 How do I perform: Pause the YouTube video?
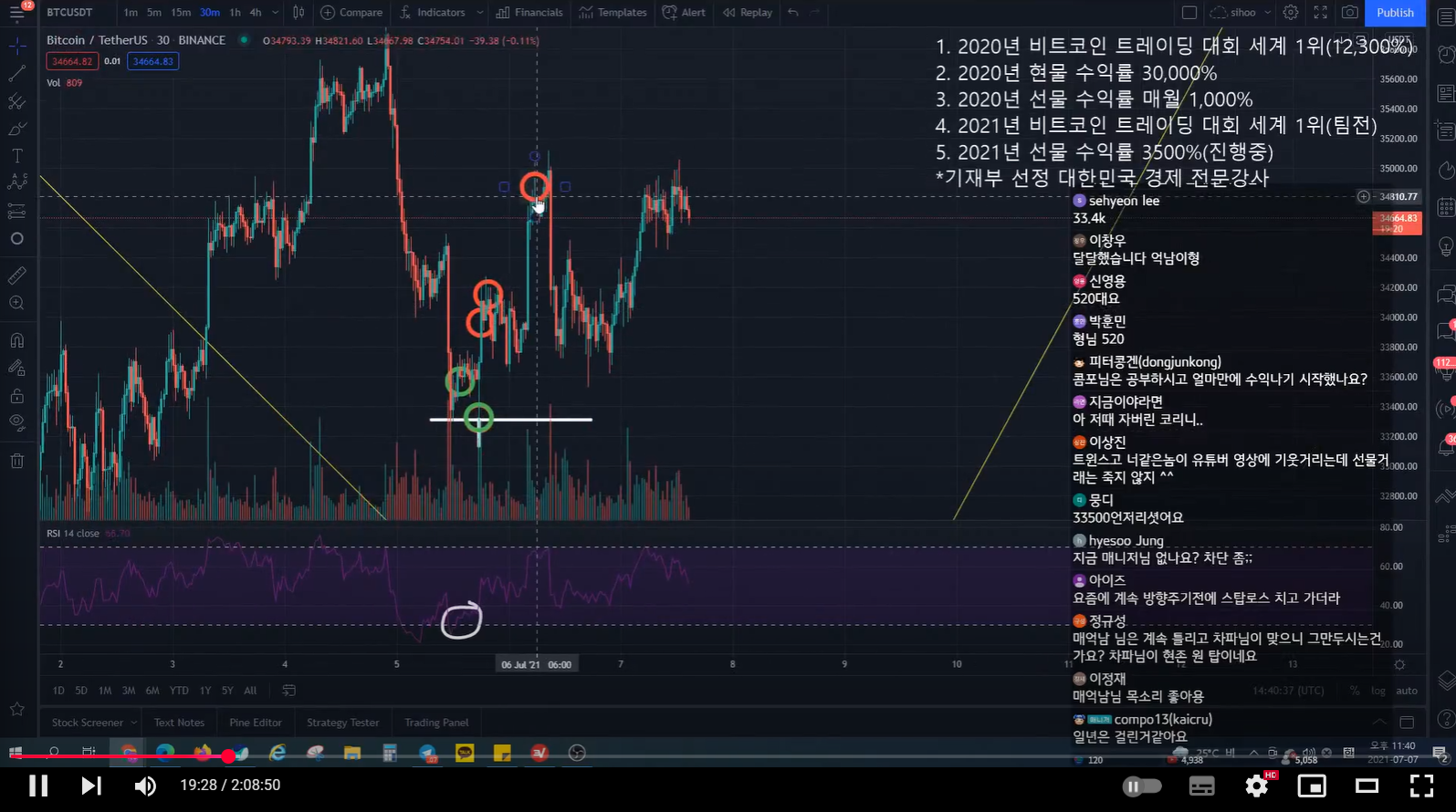[38, 786]
